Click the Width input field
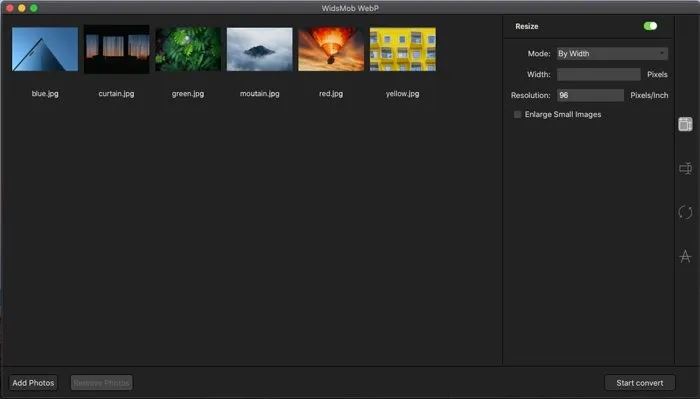This screenshot has height=399, width=700. (x=599, y=74)
